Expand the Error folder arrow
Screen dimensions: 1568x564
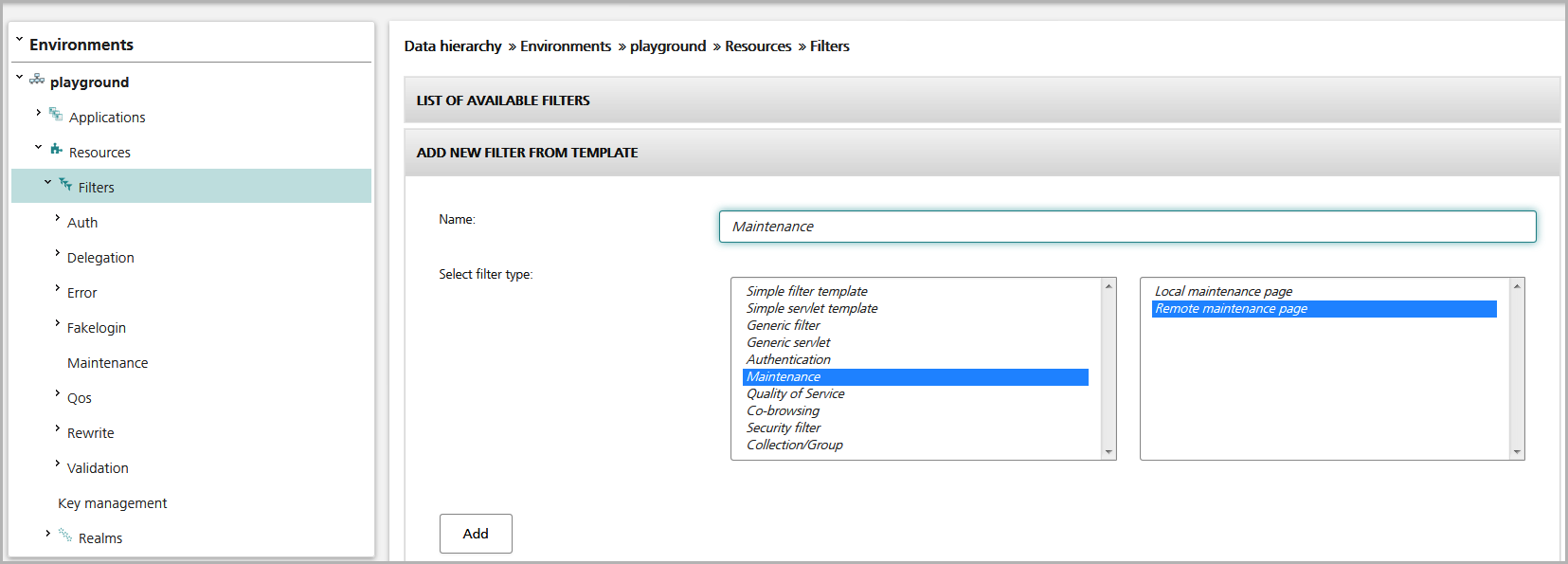pyautogui.click(x=57, y=287)
